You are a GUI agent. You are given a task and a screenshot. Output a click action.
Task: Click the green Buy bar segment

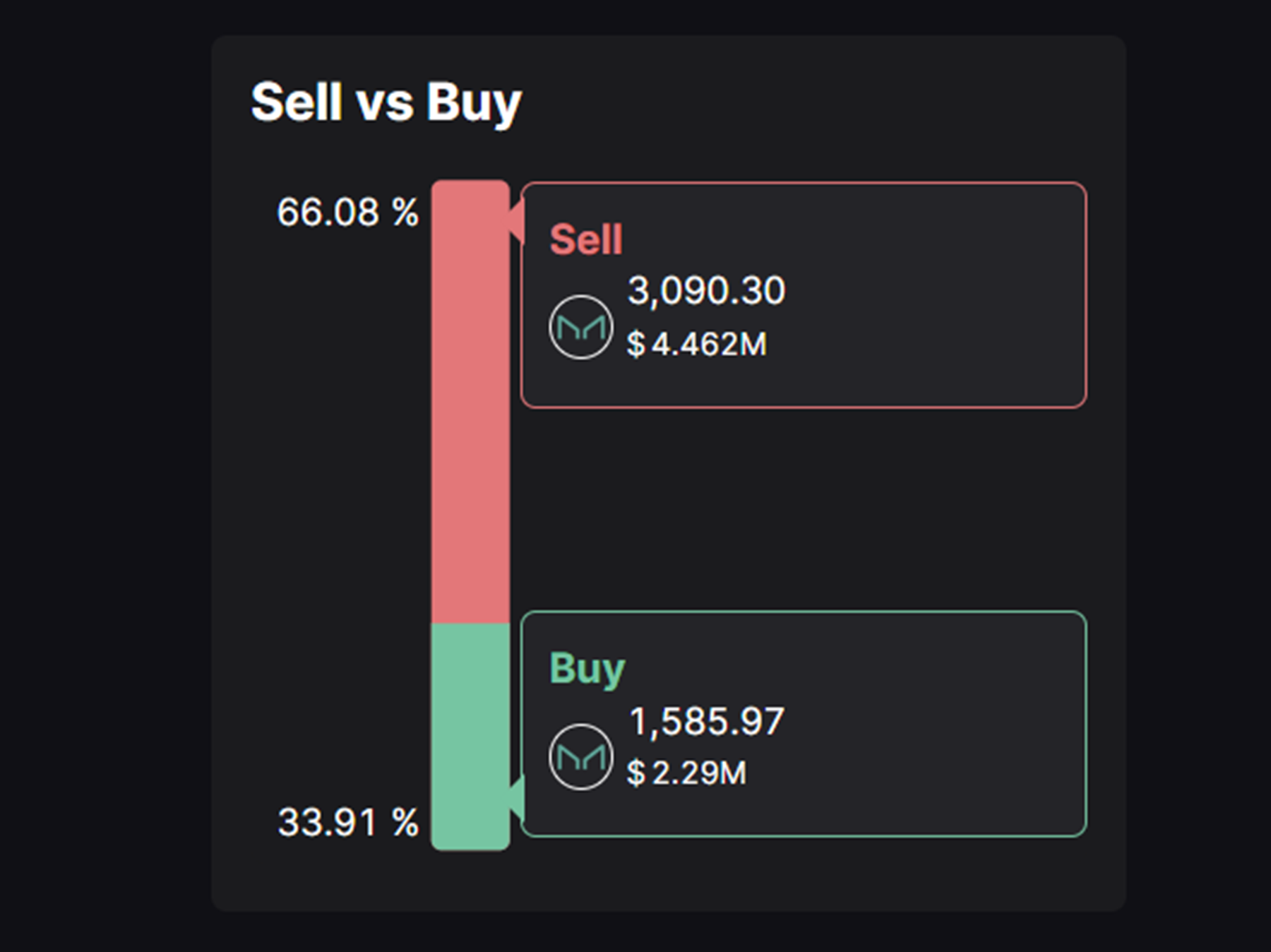point(470,734)
